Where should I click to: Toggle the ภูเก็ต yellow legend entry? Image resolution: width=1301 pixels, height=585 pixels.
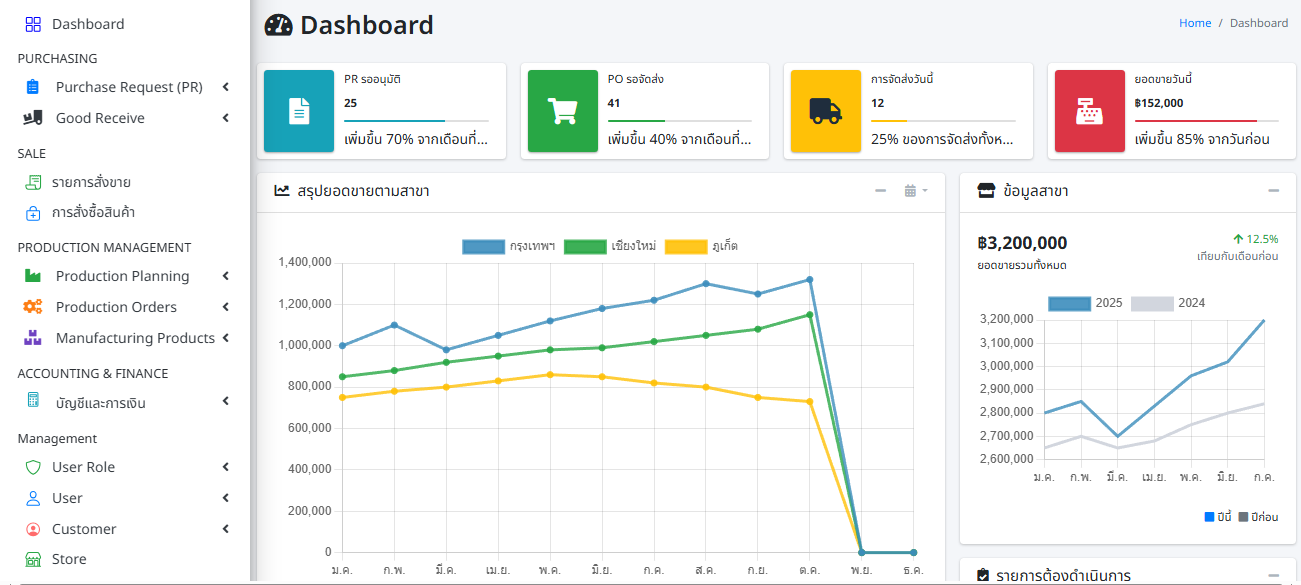tap(702, 246)
